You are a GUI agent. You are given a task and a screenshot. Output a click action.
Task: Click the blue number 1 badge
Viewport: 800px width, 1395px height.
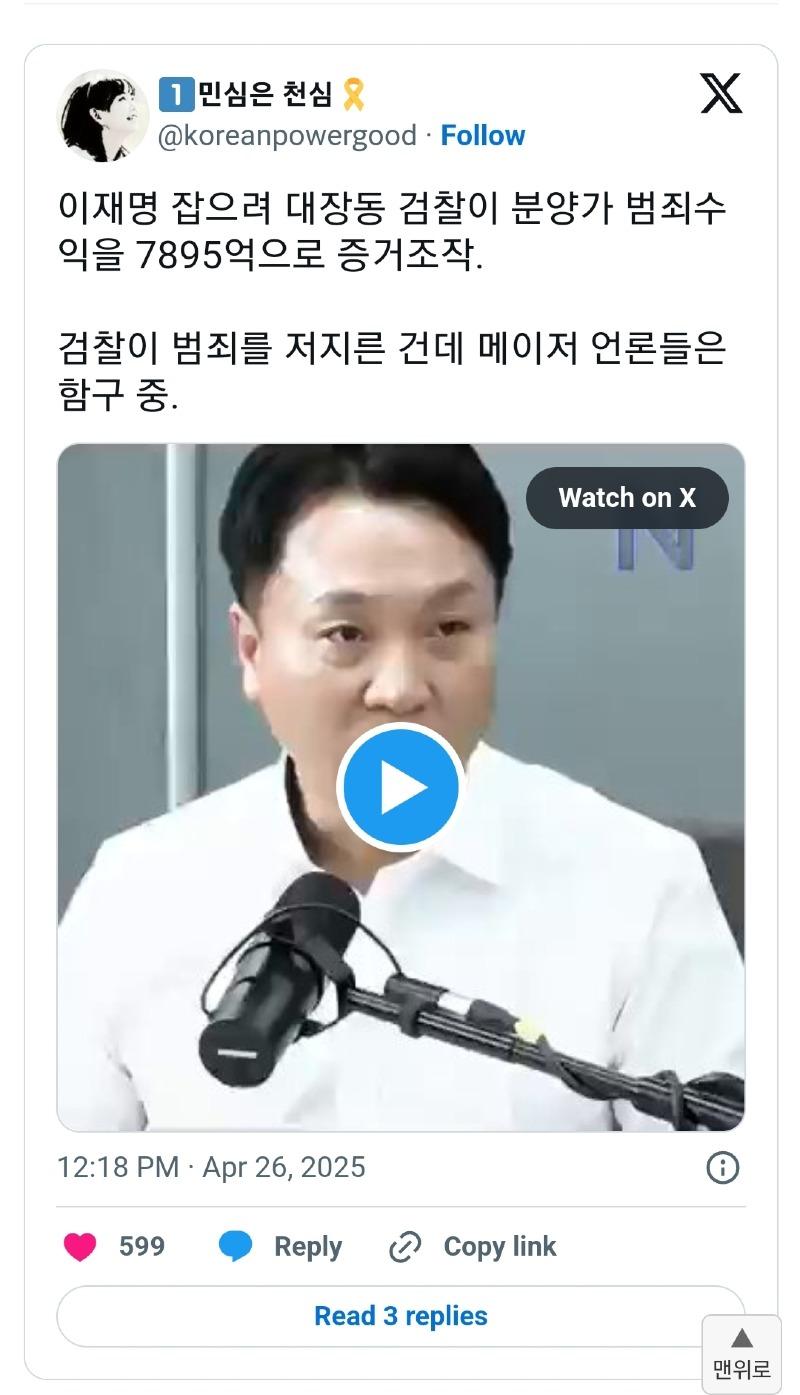coord(175,95)
